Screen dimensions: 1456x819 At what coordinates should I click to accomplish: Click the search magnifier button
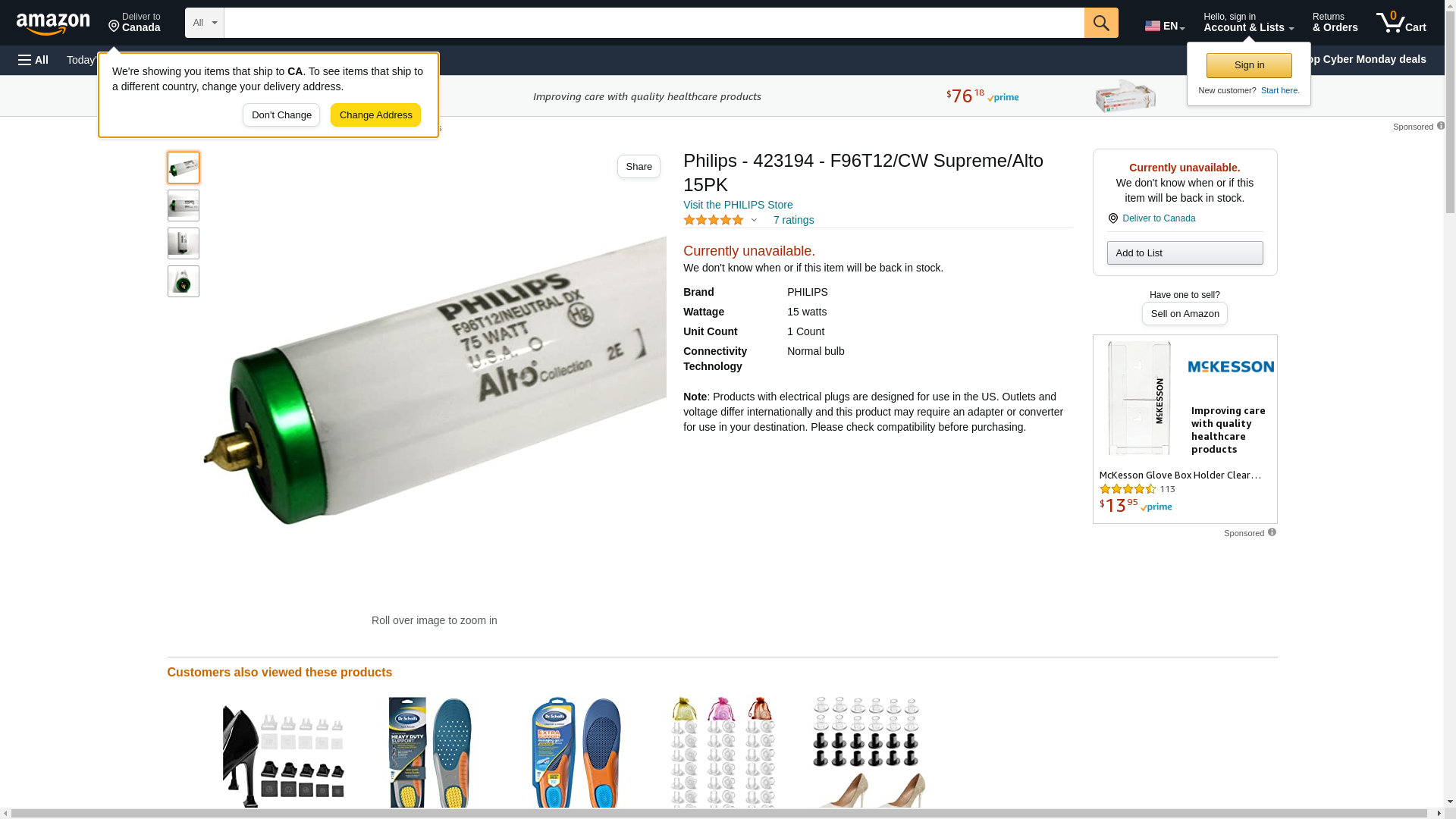[x=1101, y=23]
